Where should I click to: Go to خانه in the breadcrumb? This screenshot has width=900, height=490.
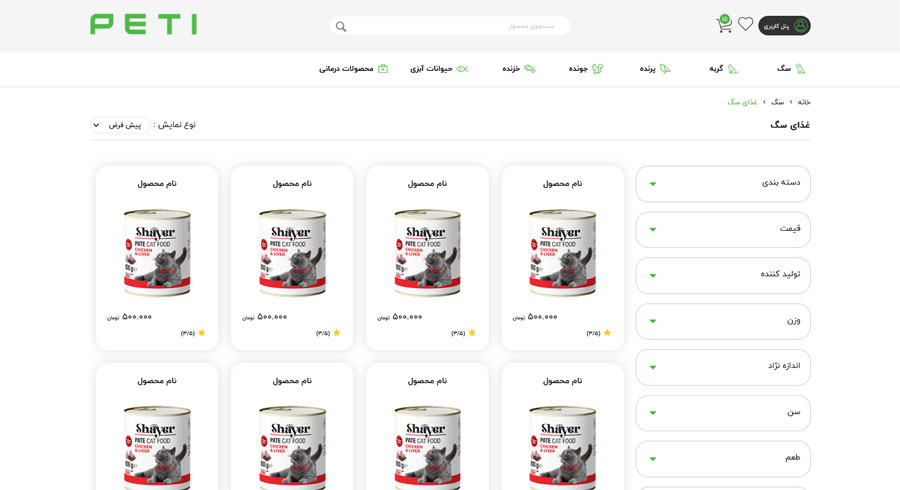pyautogui.click(x=804, y=102)
